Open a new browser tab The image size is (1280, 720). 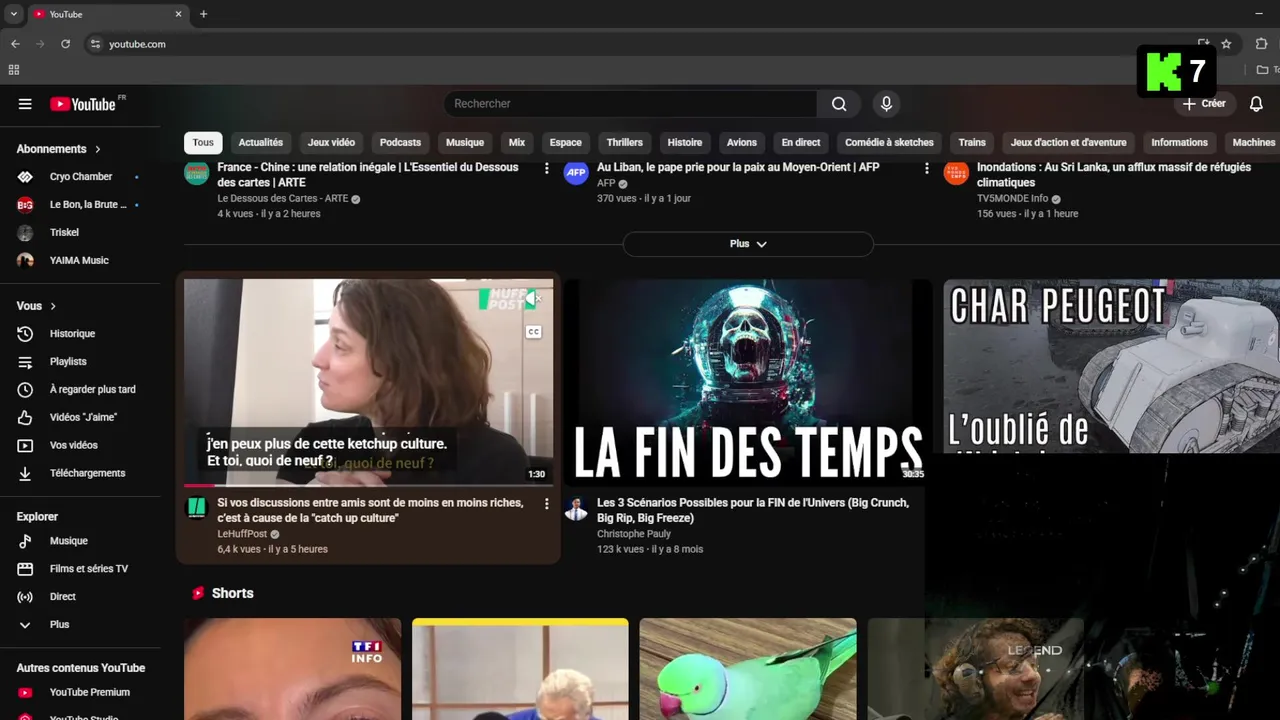pyautogui.click(x=203, y=14)
